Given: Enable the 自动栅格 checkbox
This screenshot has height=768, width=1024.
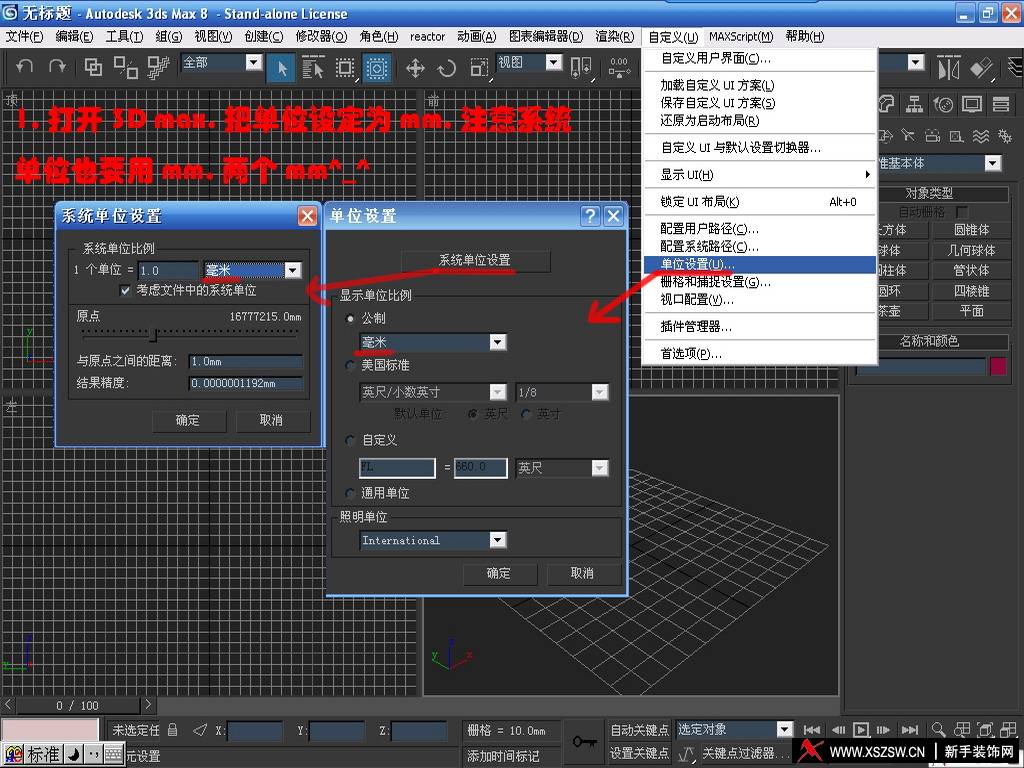Looking at the screenshot, I should pyautogui.click(x=961, y=212).
